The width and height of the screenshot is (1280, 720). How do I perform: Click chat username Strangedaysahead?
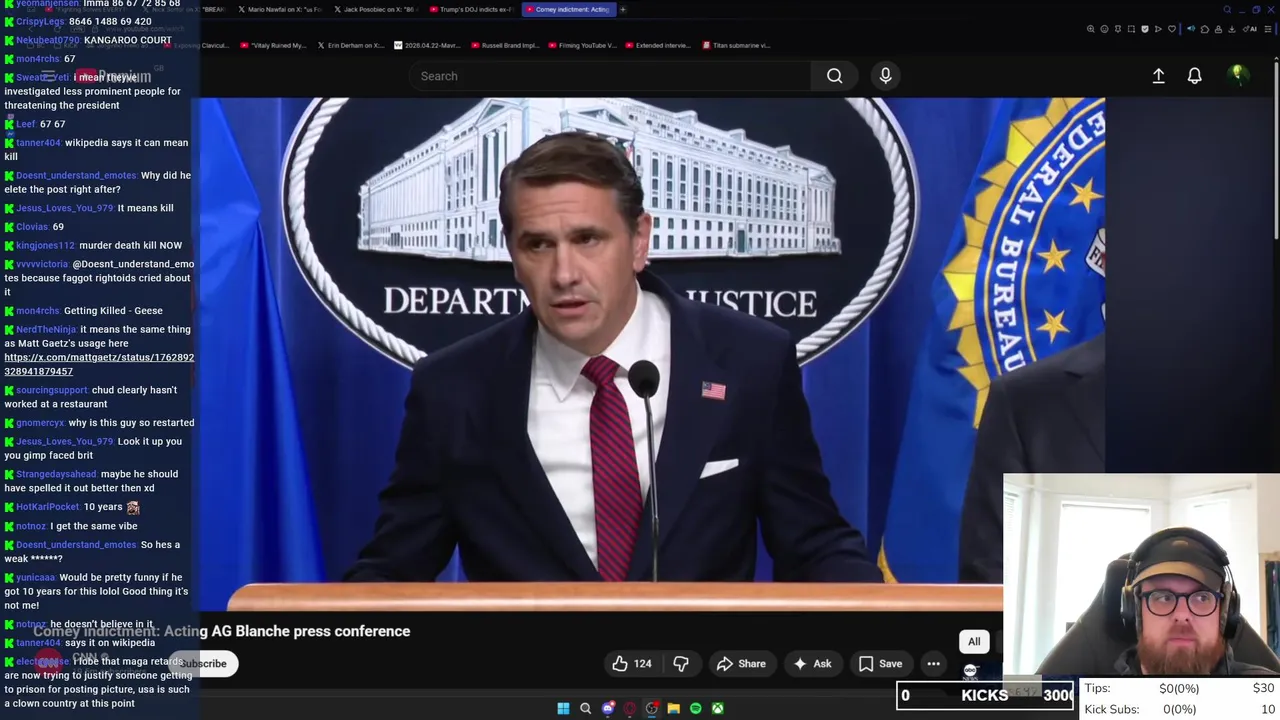pos(56,474)
